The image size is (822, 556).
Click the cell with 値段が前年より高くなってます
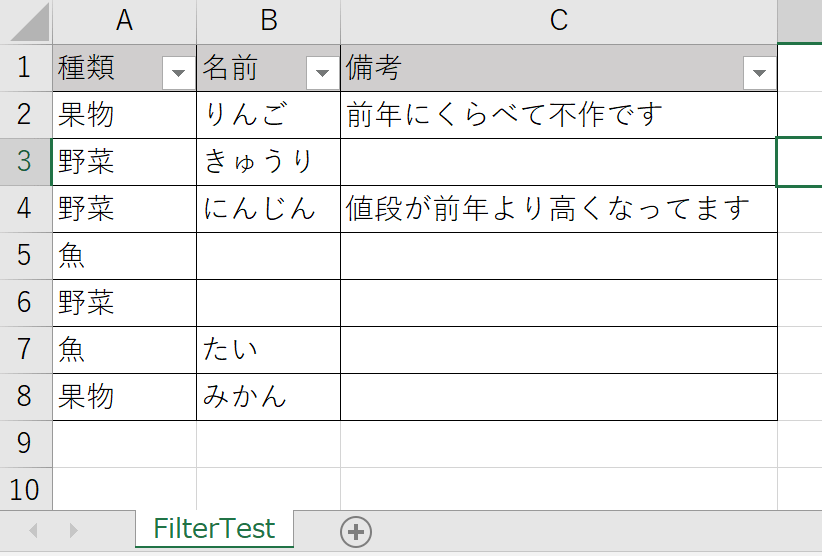(x=558, y=209)
